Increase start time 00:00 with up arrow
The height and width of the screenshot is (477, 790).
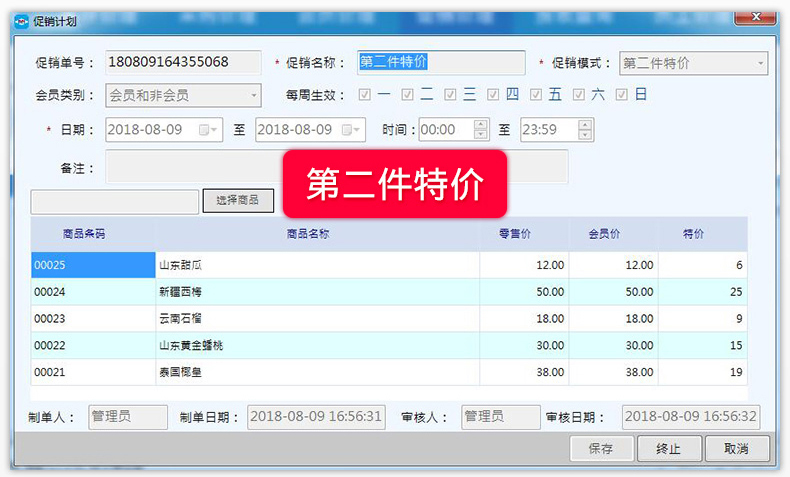(x=481, y=124)
